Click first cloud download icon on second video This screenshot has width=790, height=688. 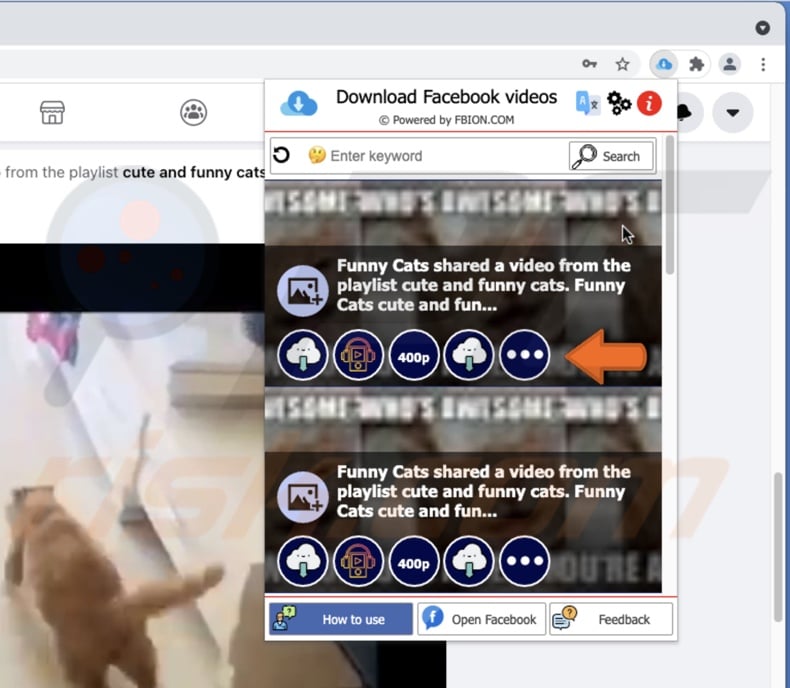click(303, 562)
